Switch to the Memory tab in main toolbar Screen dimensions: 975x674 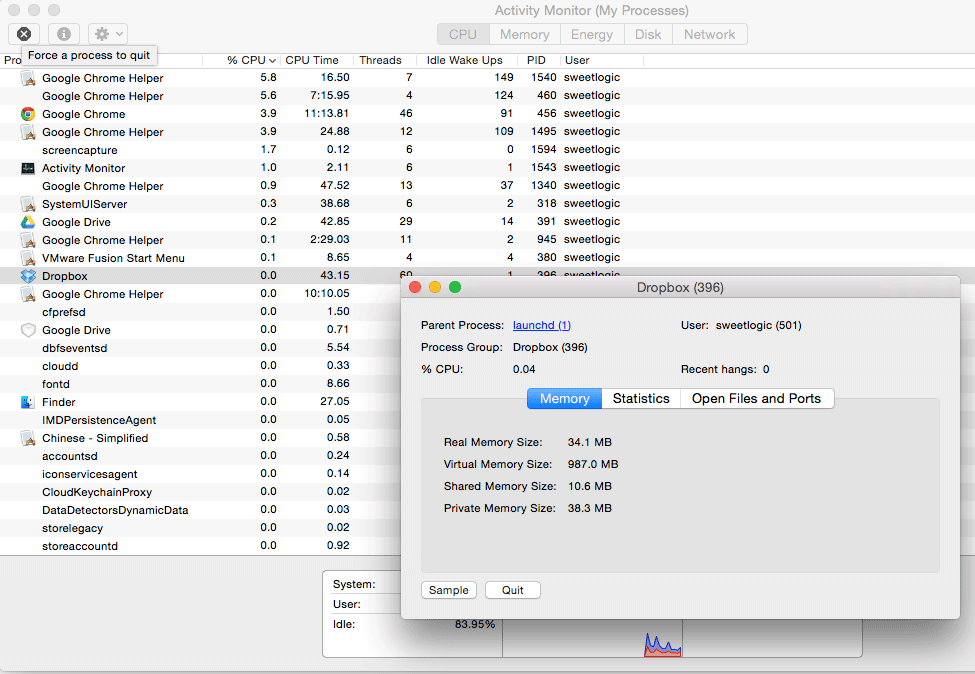tap(525, 34)
